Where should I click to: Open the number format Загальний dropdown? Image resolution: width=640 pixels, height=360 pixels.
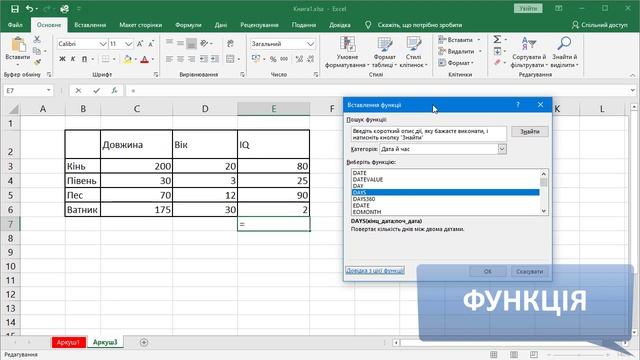click(310, 44)
